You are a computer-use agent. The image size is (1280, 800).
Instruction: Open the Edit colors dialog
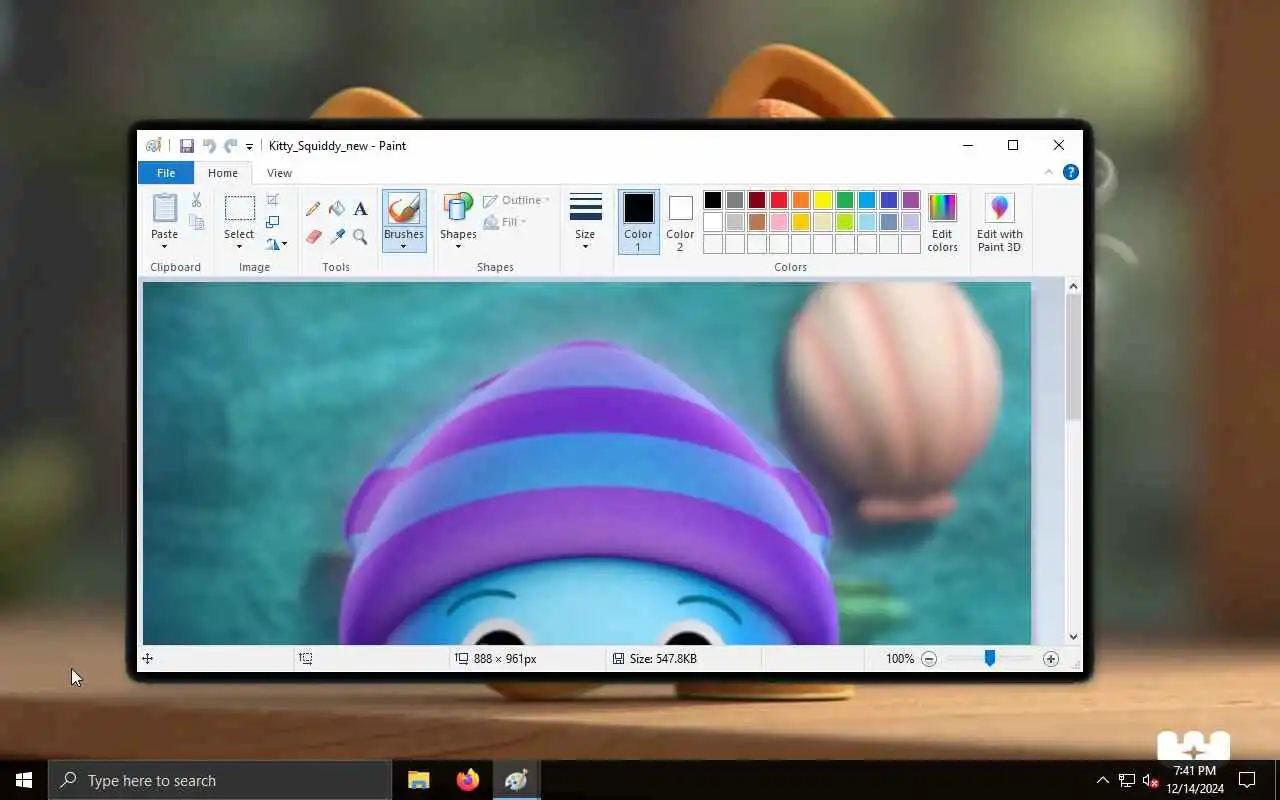pyautogui.click(x=942, y=222)
